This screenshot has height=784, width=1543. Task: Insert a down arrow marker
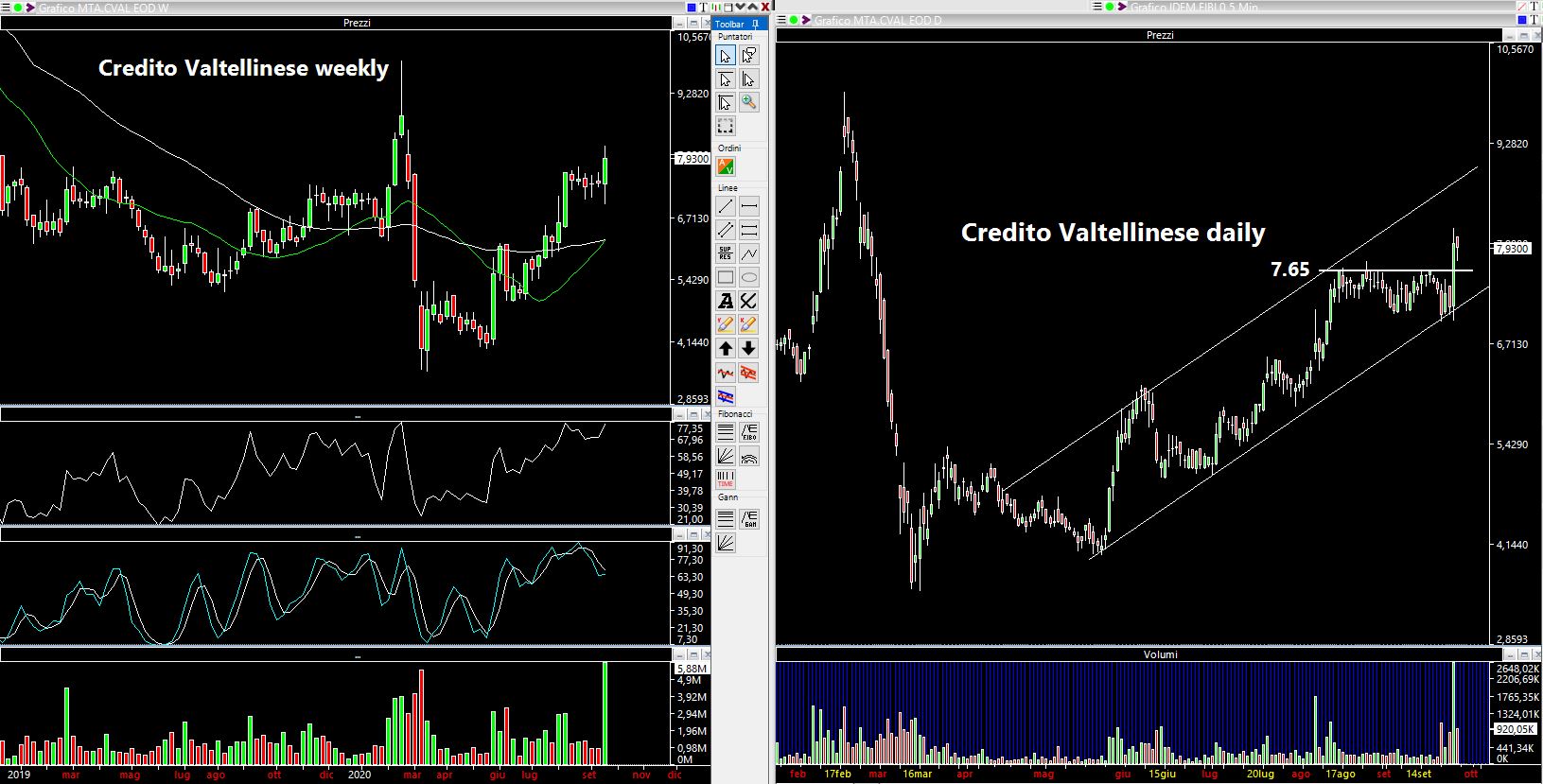point(748,348)
